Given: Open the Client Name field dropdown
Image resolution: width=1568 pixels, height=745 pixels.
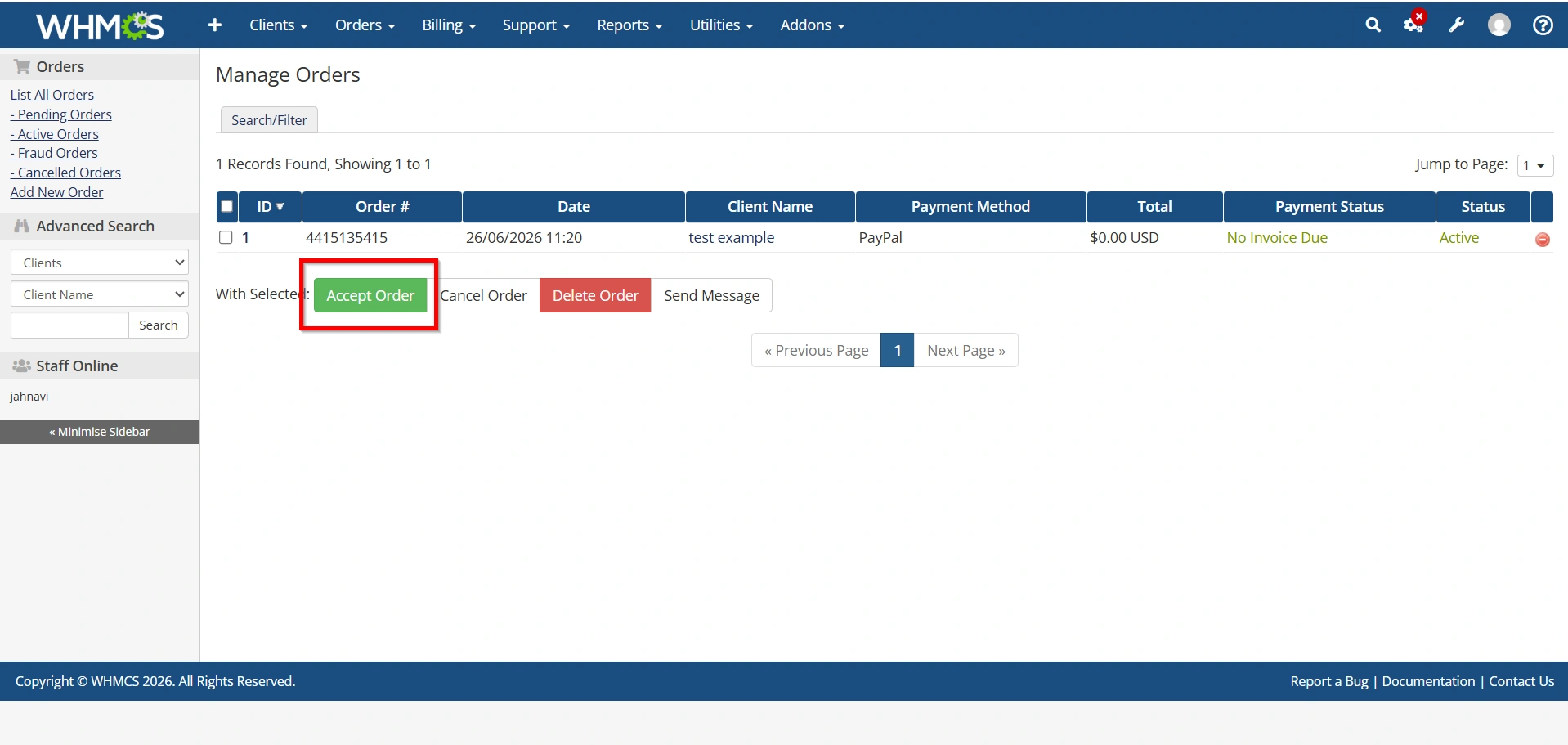Looking at the screenshot, I should coord(100,294).
